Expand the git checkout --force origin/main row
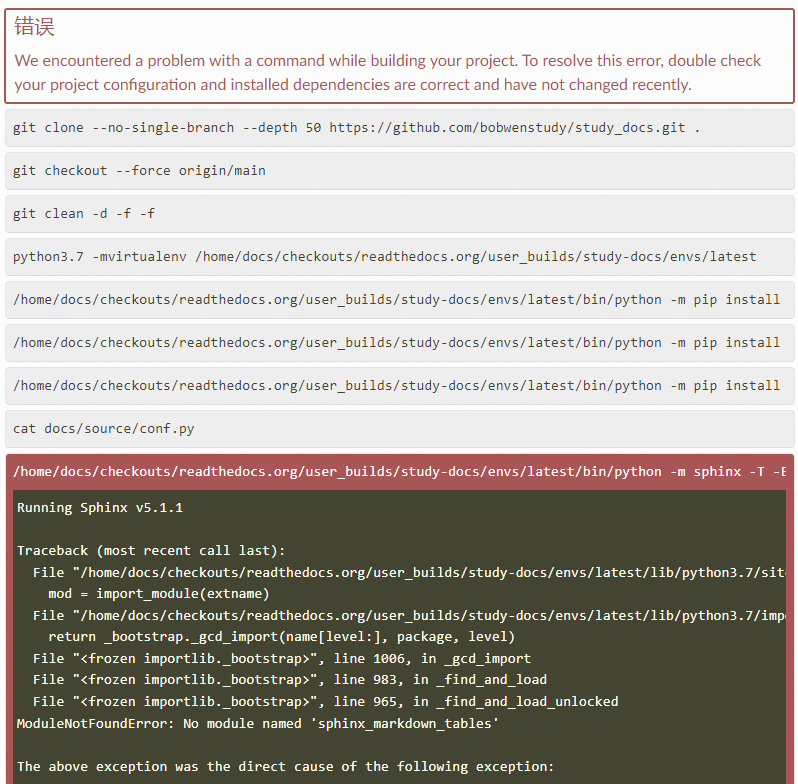Image resolution: width=798 pixels, height=784 pixels. tap(398, 171)
